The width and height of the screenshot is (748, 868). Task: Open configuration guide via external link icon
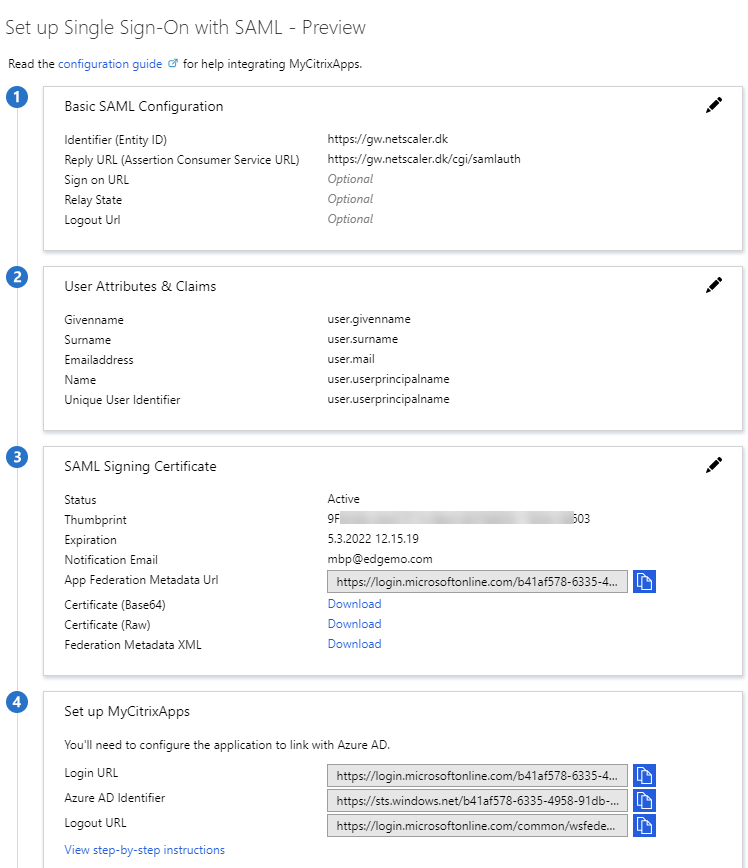173,63
